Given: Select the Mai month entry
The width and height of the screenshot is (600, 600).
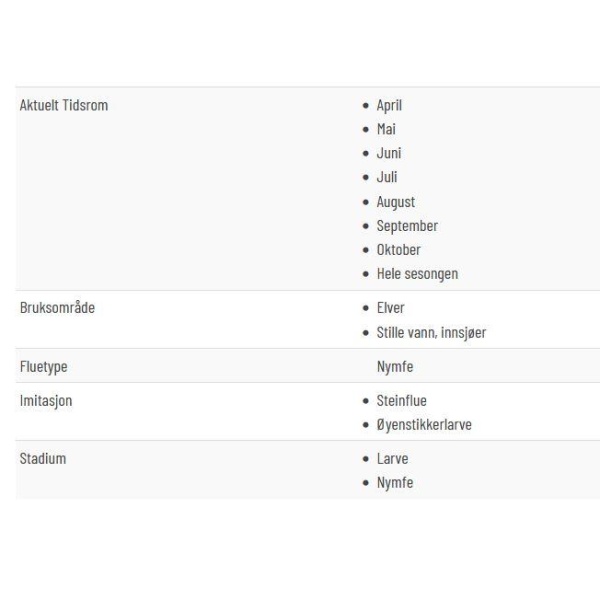Looking at the screenshot, I should (x=386, y=129).
